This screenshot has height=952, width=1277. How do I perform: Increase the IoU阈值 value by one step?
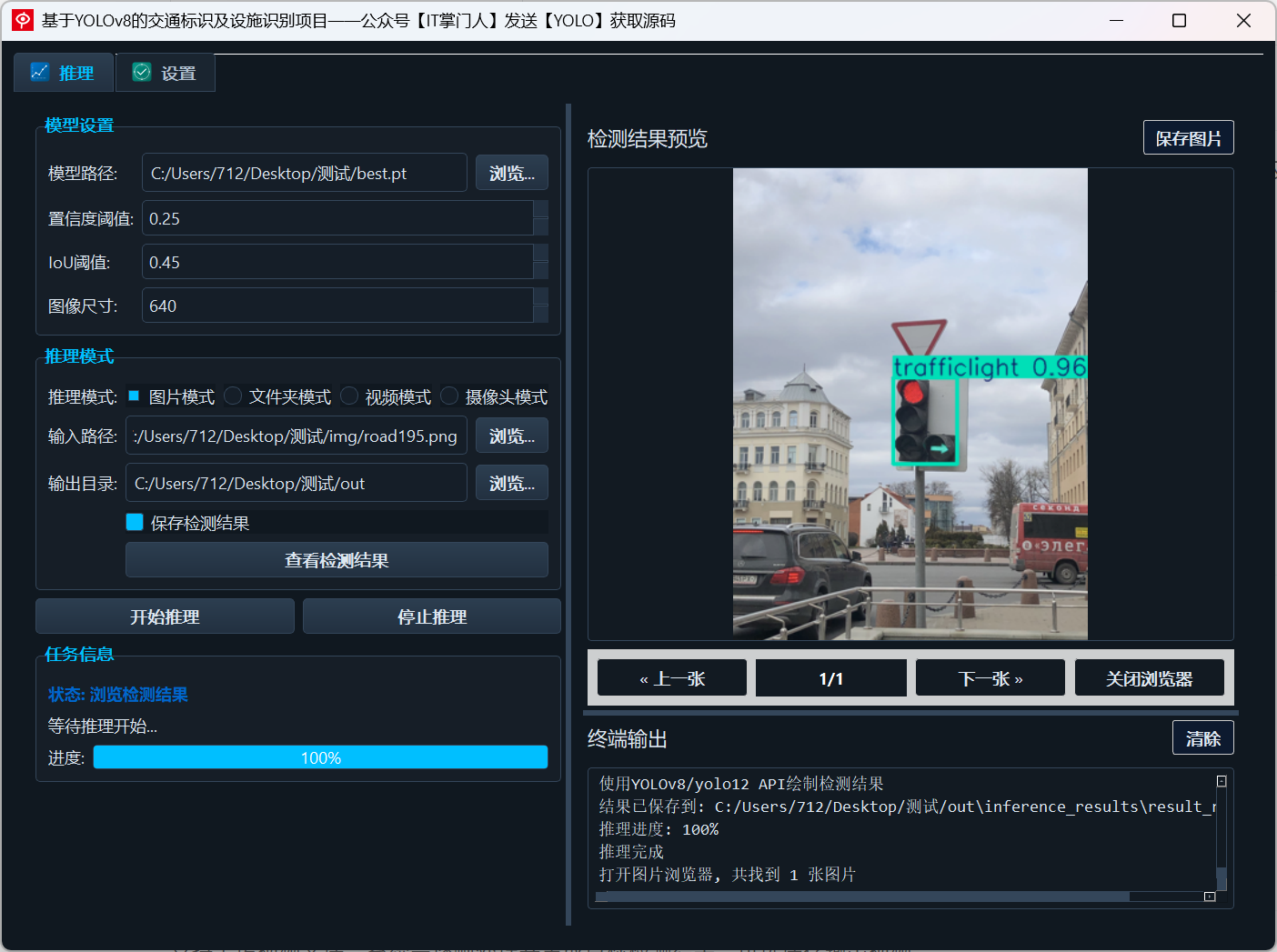(x=541, y=253)
